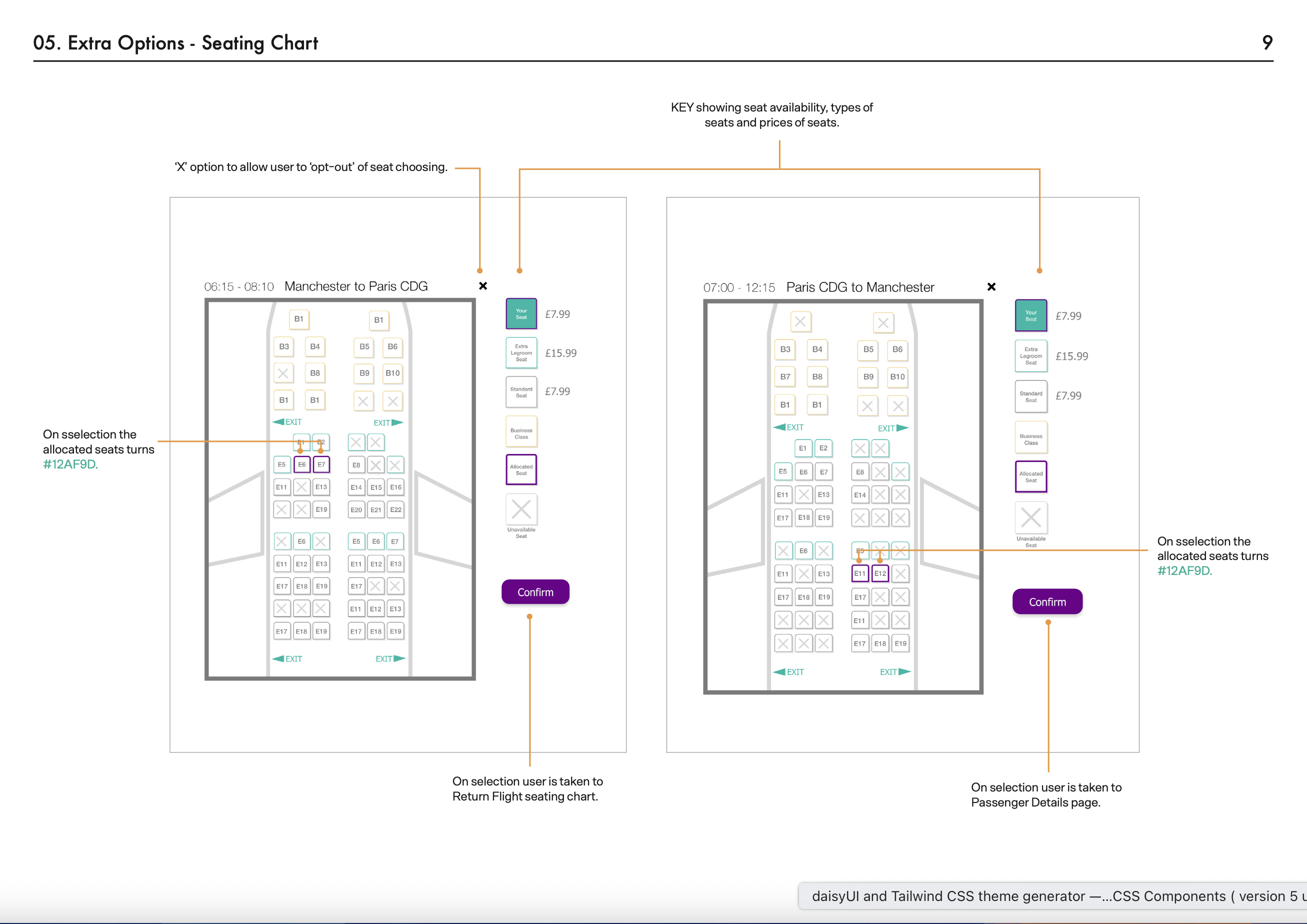This screenshot has width=1307, height=924.
Task: Select seat B3 on Manchester to Paris chart
Action: click(x=284, y=346)
